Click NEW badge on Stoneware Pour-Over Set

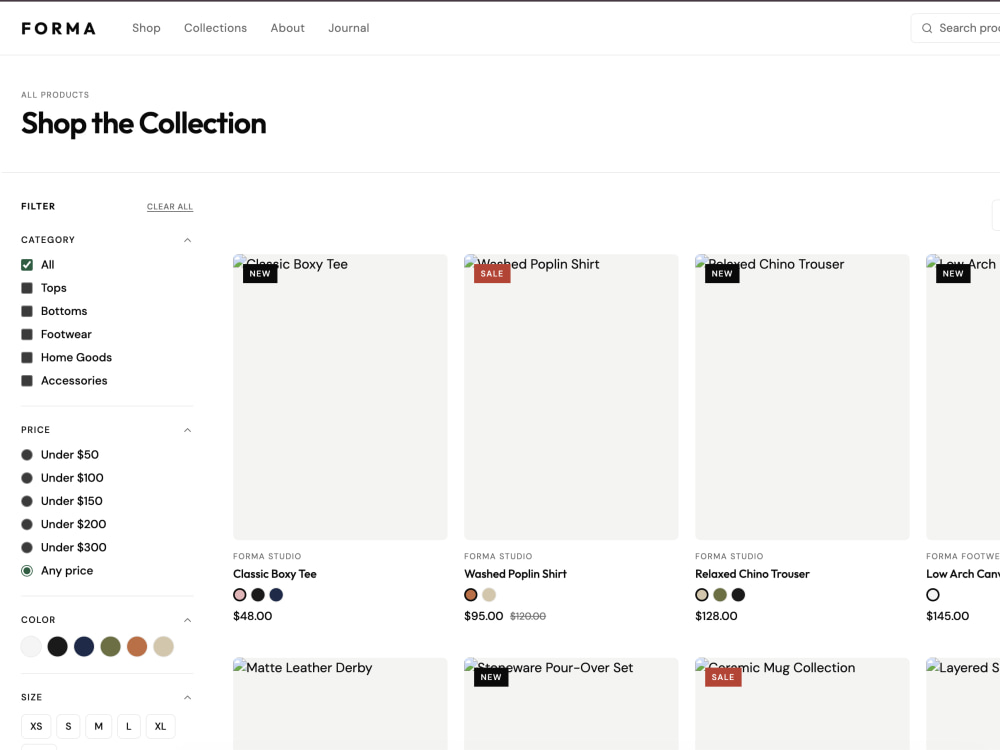coord(491,677)
